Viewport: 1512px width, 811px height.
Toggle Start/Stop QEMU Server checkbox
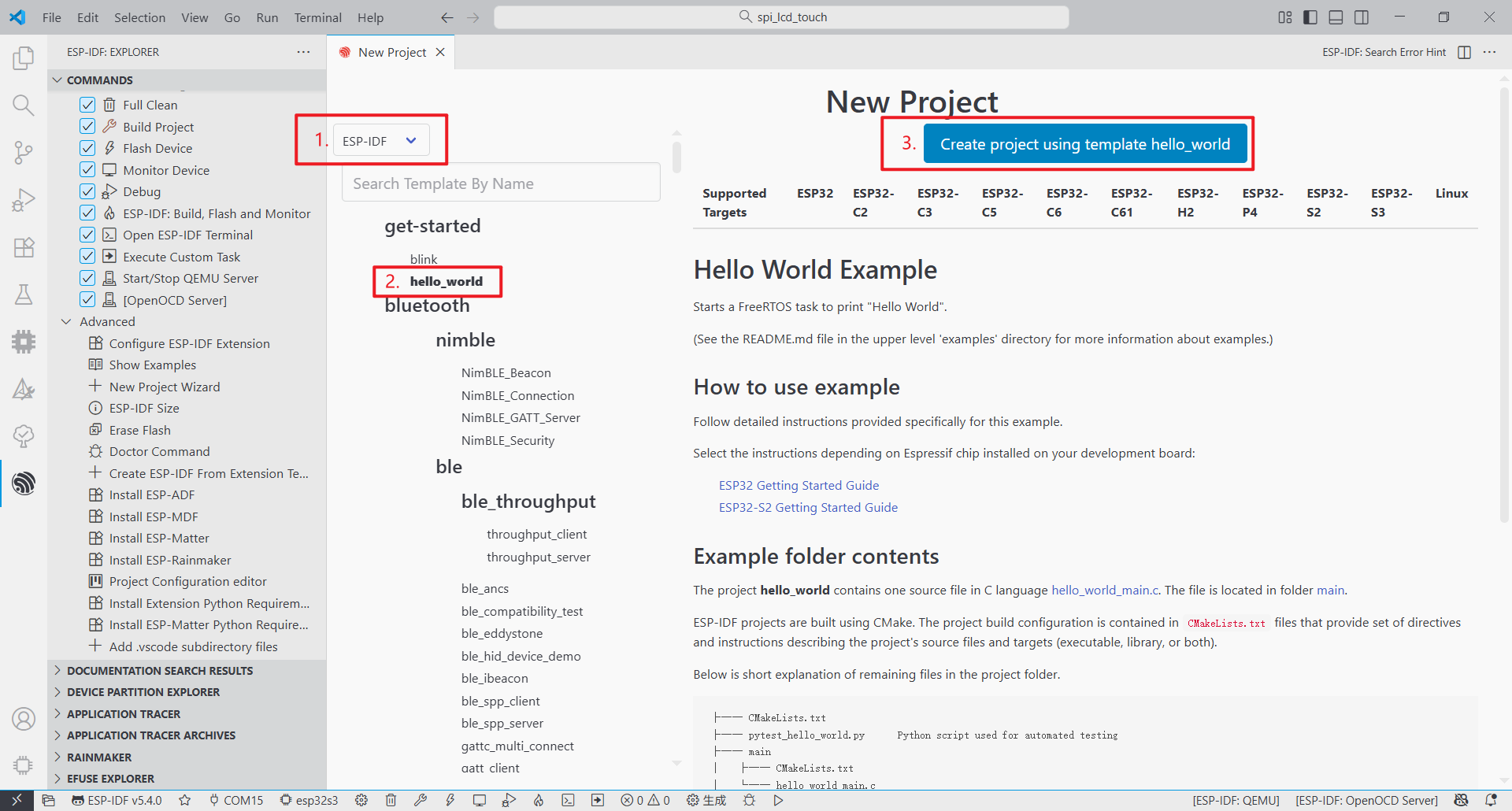pyautogui.click(x=87, y=278)
